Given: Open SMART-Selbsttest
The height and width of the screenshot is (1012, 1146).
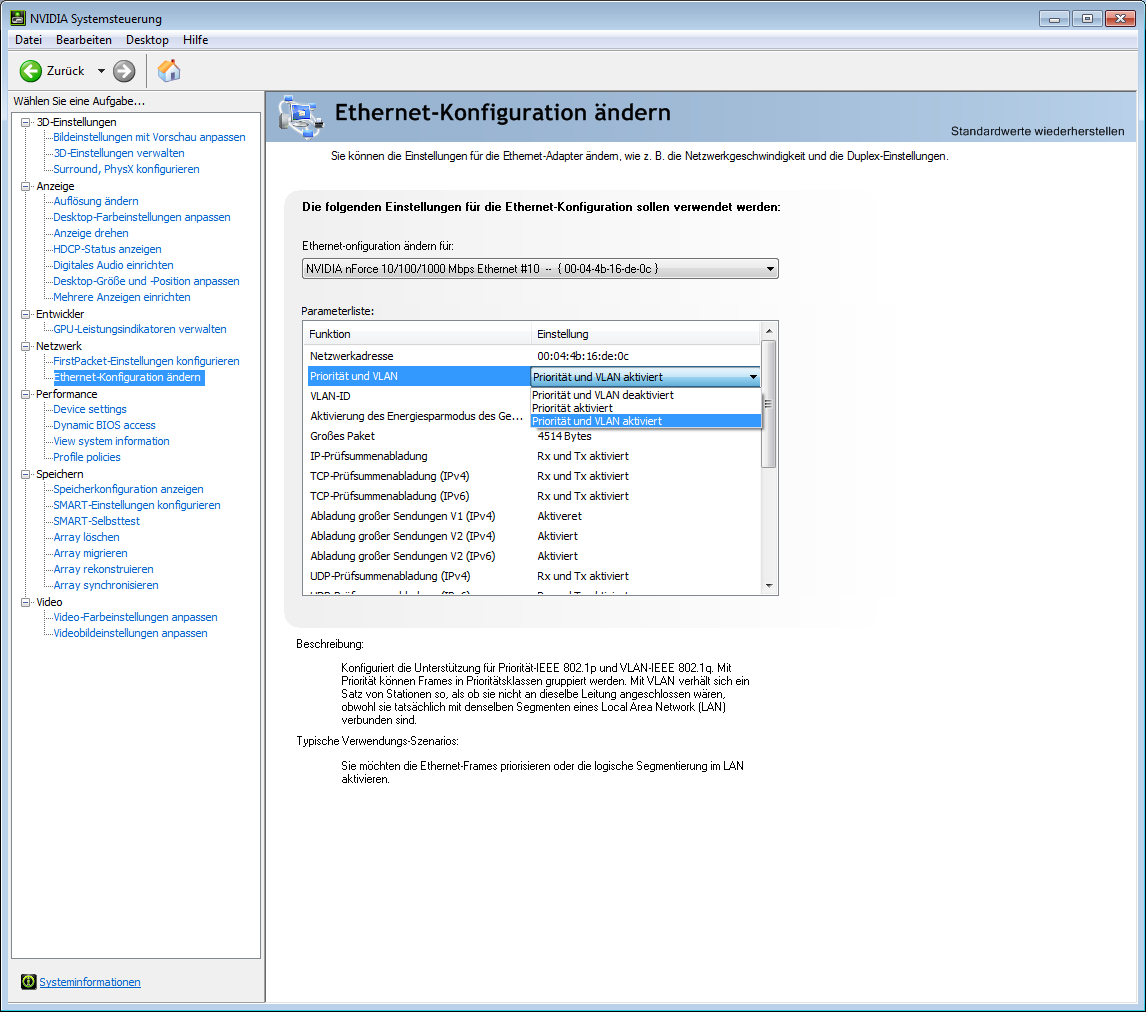Looking at the screenshot, I should [96, 521].
